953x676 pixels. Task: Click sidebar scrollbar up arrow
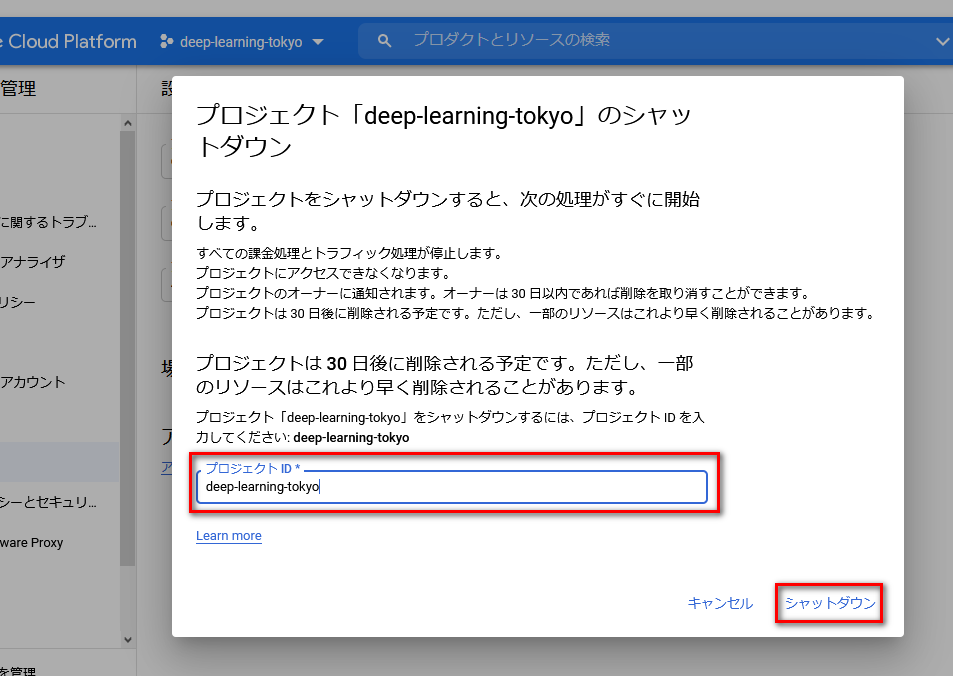pyautogui.click(x=128, y=123)
